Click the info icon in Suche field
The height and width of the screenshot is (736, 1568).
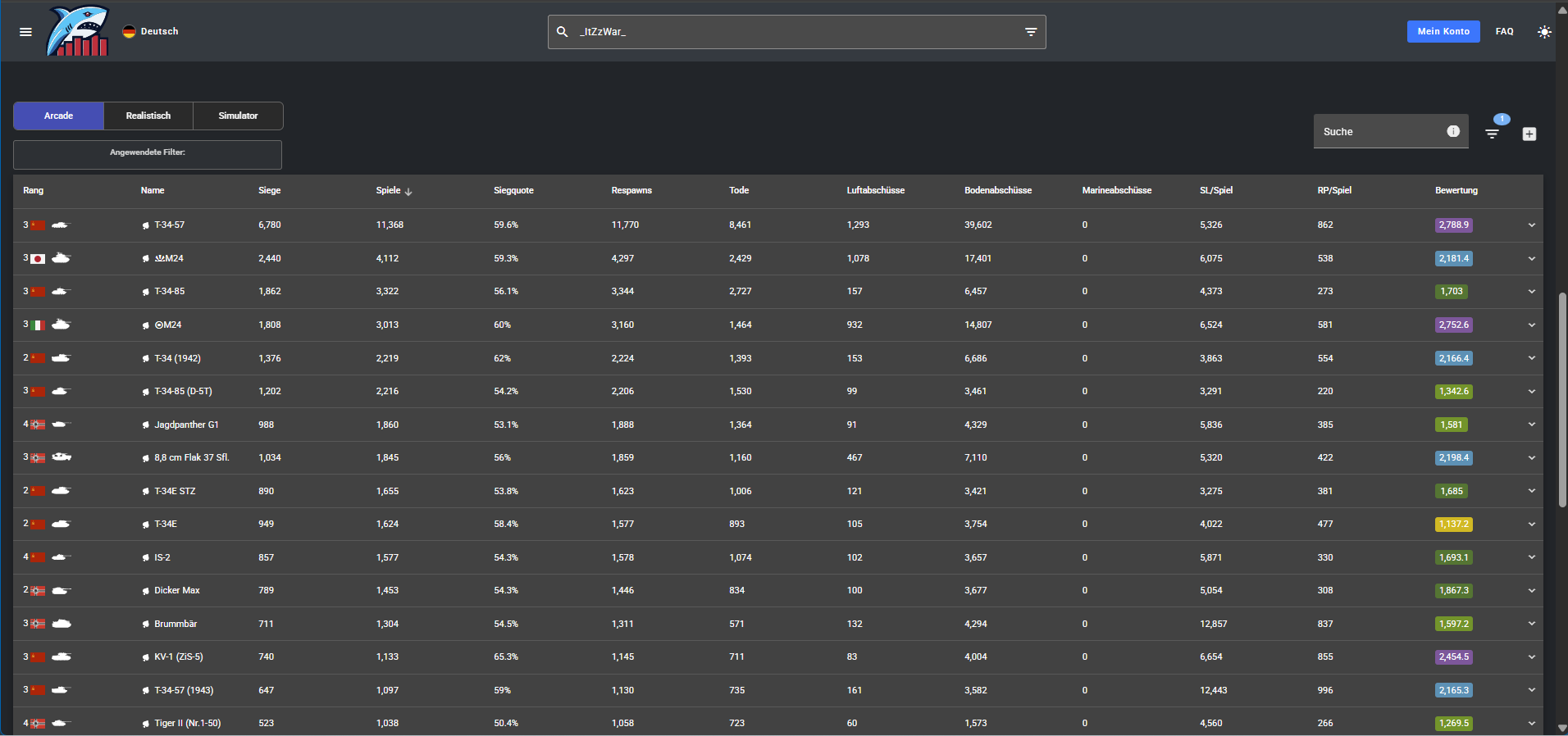pyautogui.click(x=1453, y=131)
